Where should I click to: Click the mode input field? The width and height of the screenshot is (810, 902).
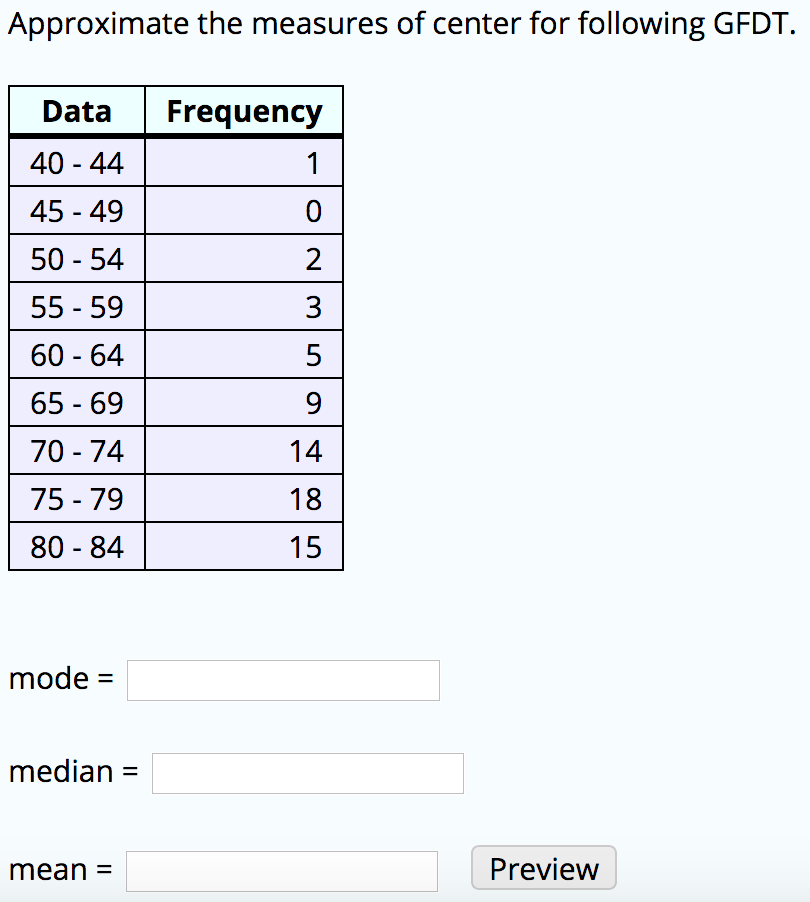pos(283,680)
